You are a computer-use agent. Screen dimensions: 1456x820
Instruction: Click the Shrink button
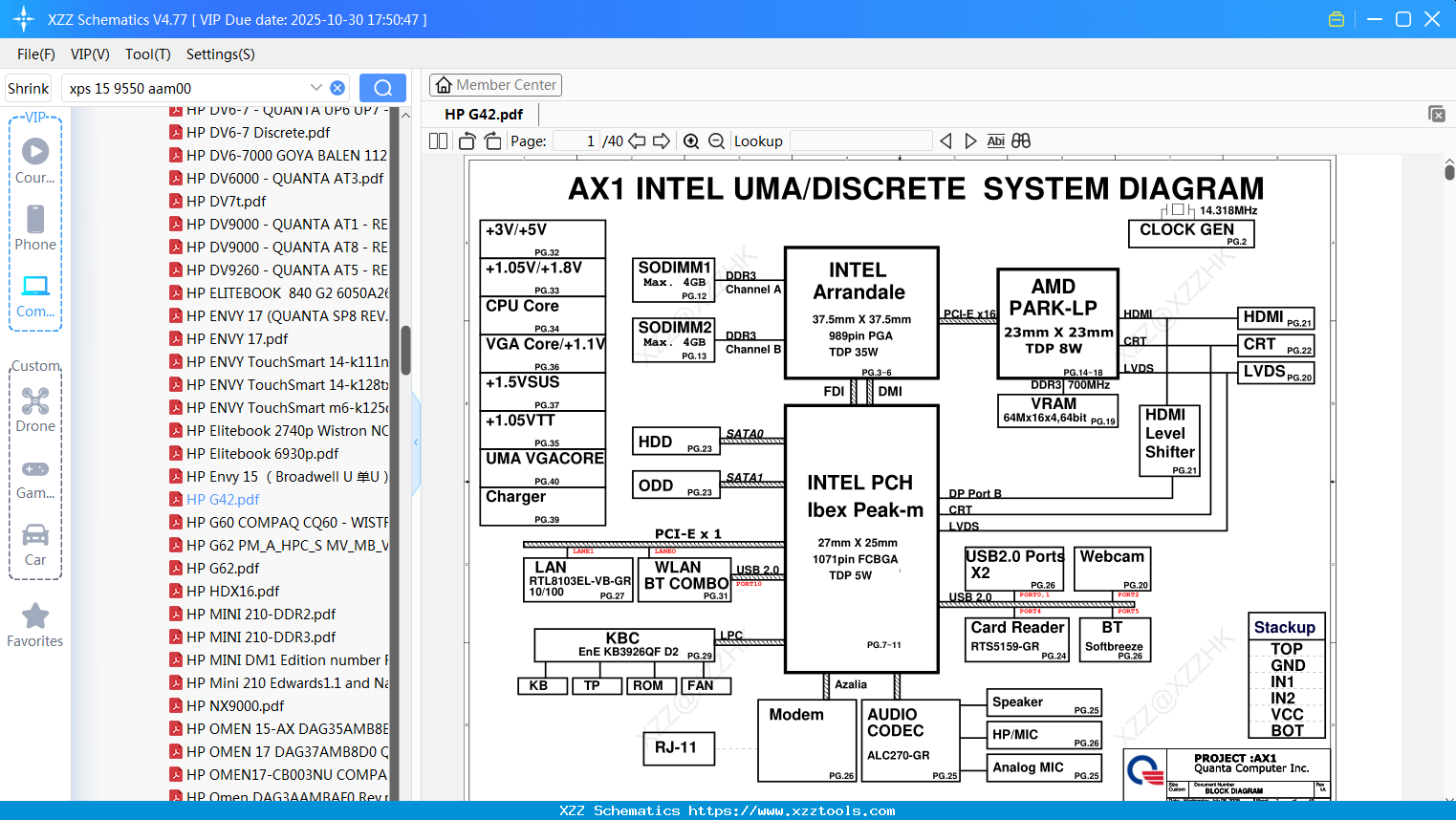pyautogui.click(x=28, y=88)
